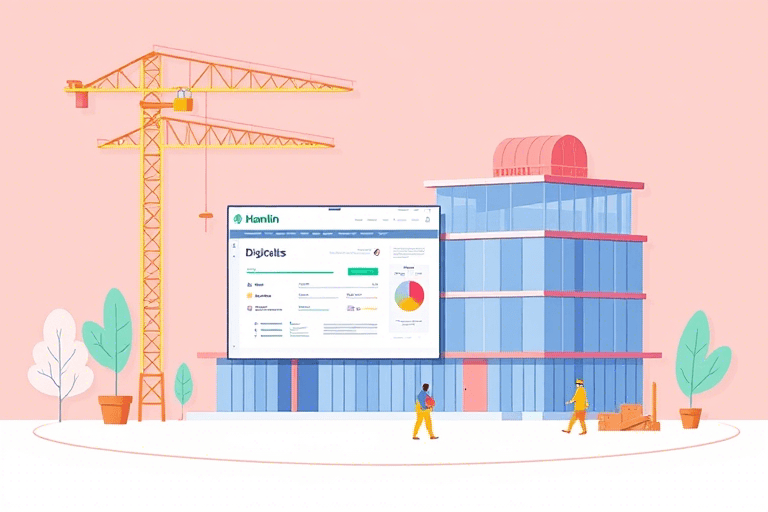Click the round orange icon beside Digicelts heading
The width and height of the screenshot is (768, 512).
(374, 254)
